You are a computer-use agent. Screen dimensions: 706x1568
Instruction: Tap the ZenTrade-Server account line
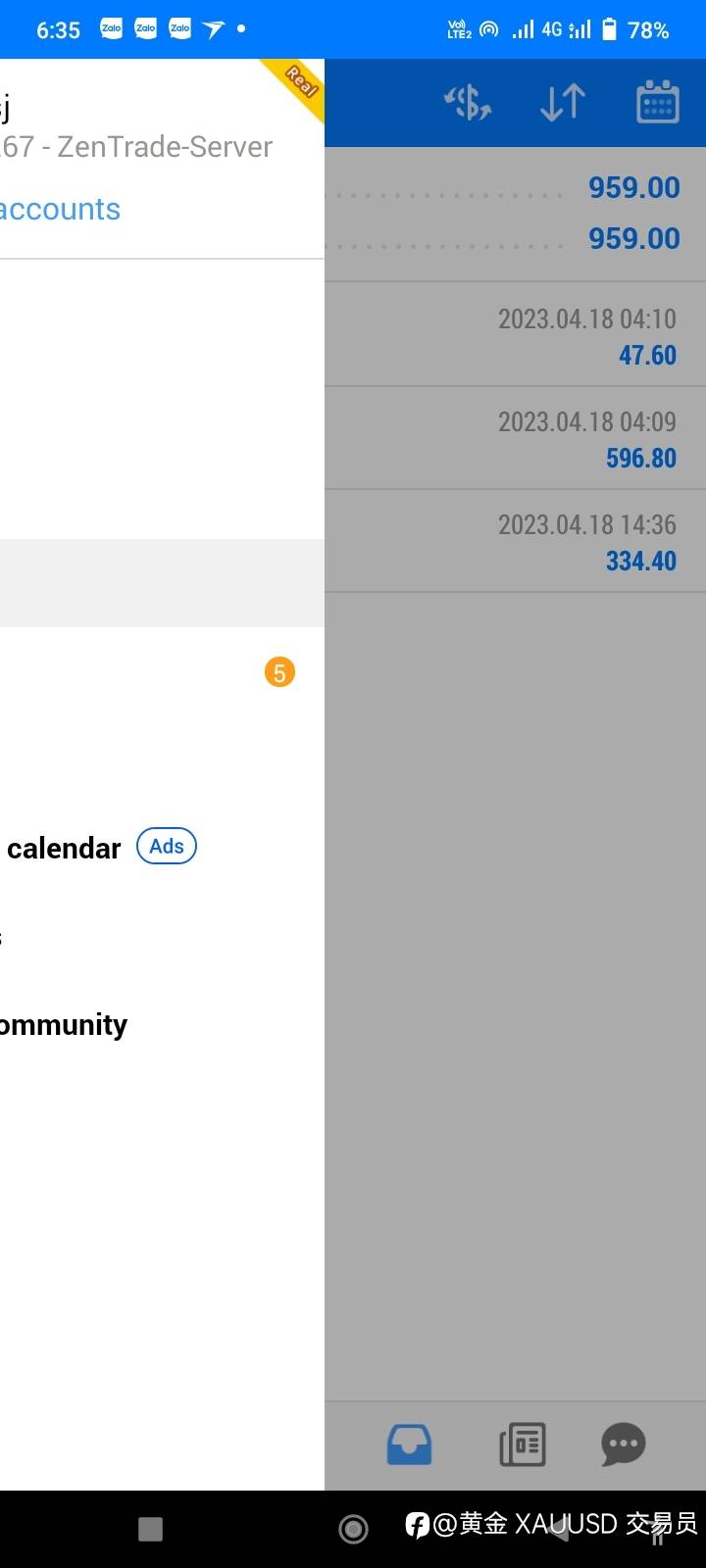(137, 147)
